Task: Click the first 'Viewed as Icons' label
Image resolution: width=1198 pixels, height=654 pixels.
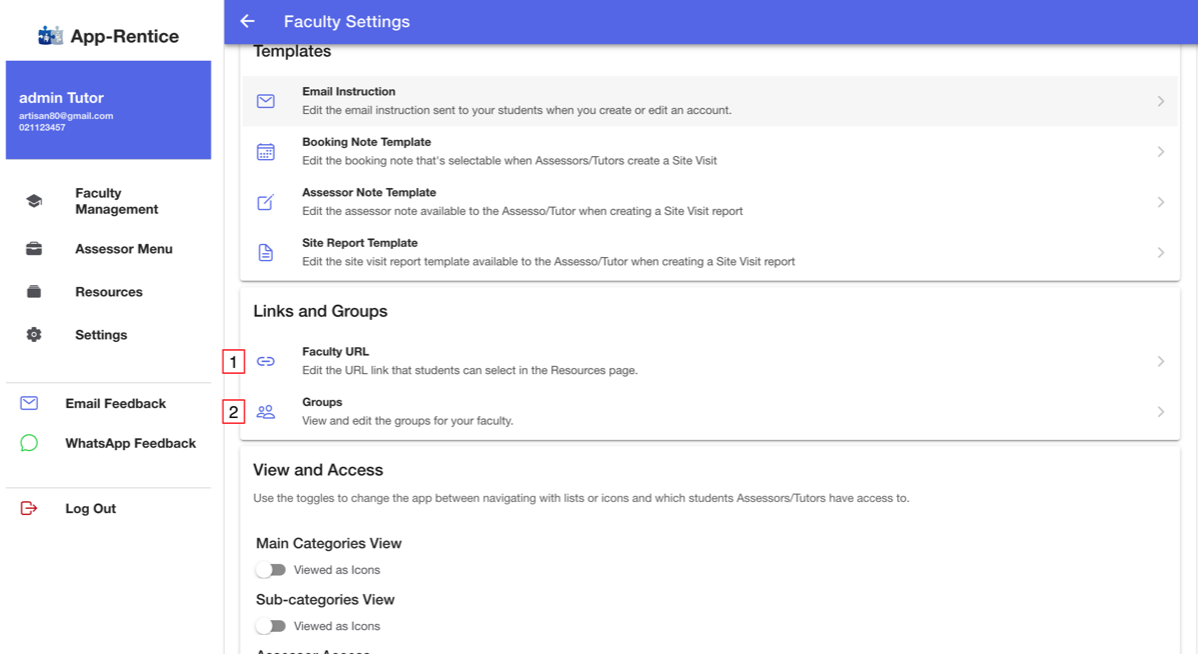Action: 337,570
